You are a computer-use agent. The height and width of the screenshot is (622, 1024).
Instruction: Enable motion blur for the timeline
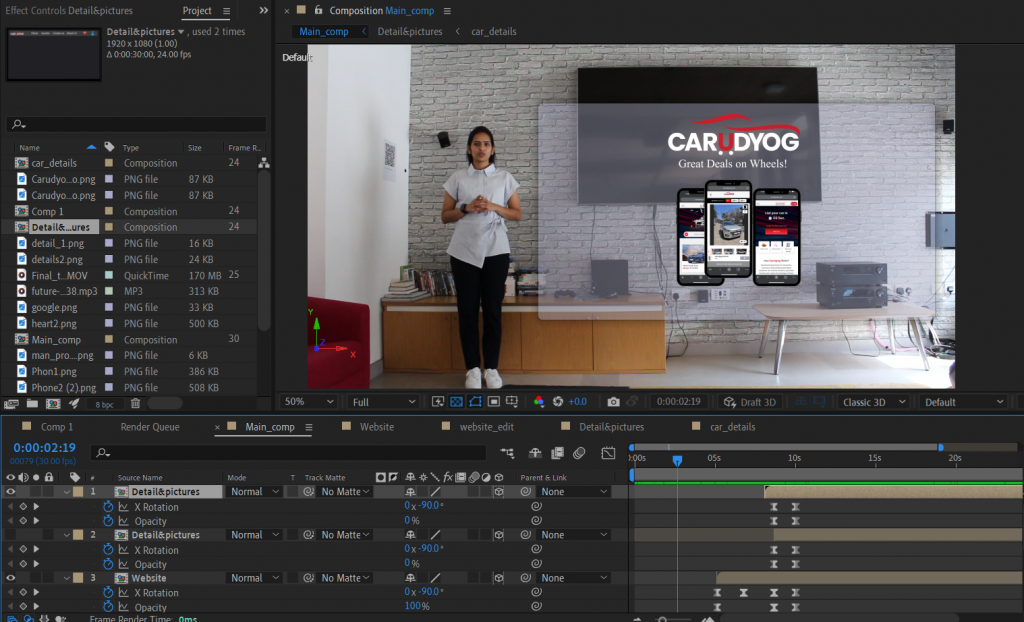pos(579,453)
